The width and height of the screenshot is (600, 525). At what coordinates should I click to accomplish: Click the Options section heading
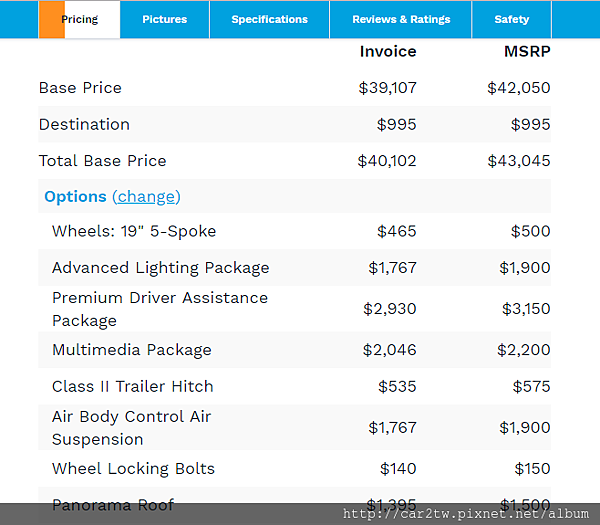click(x=75, y=196)
